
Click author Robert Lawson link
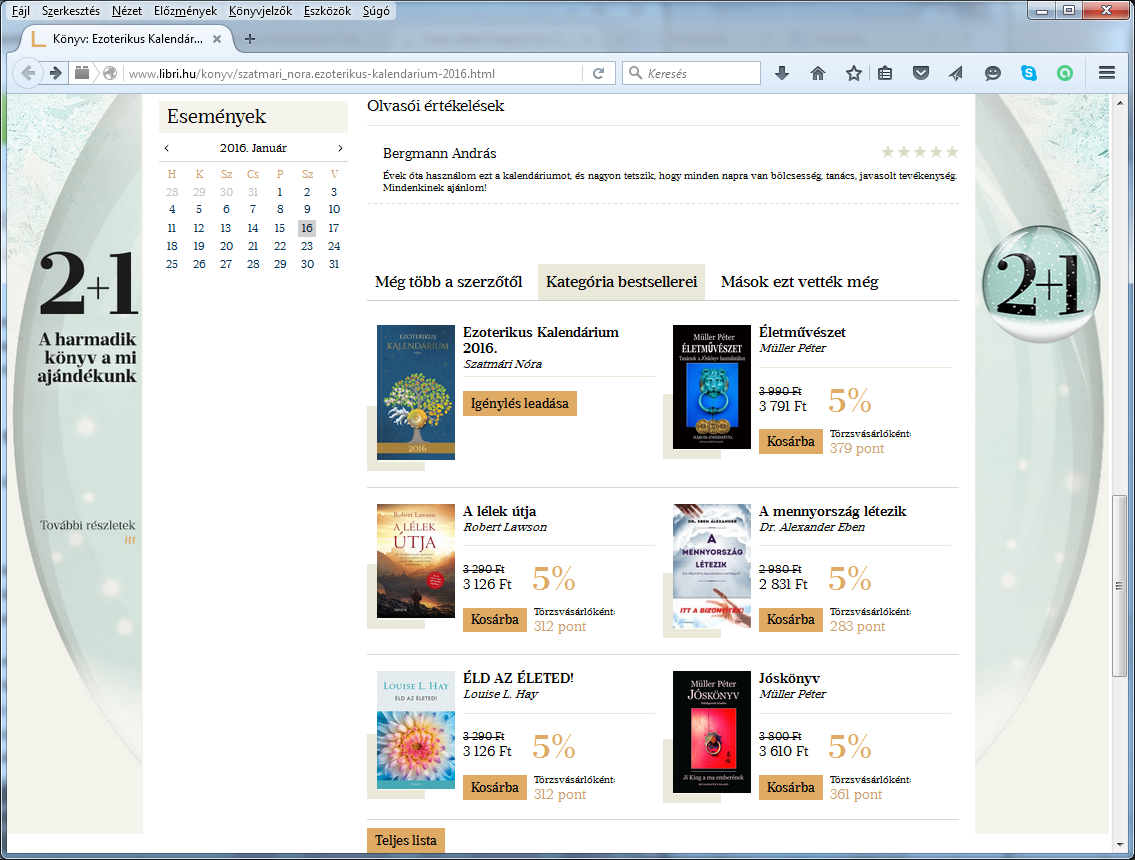tap(505, 527)
